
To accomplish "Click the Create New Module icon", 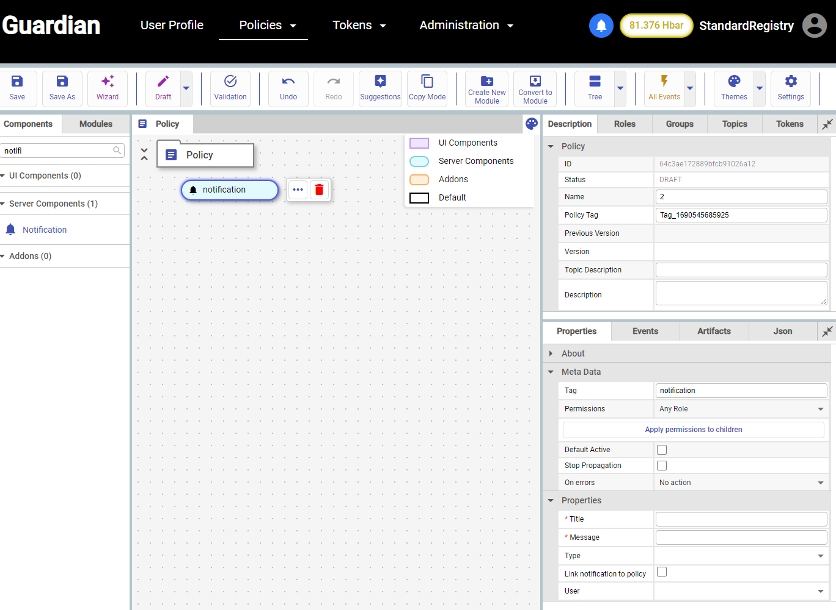I will click(486, 87).
